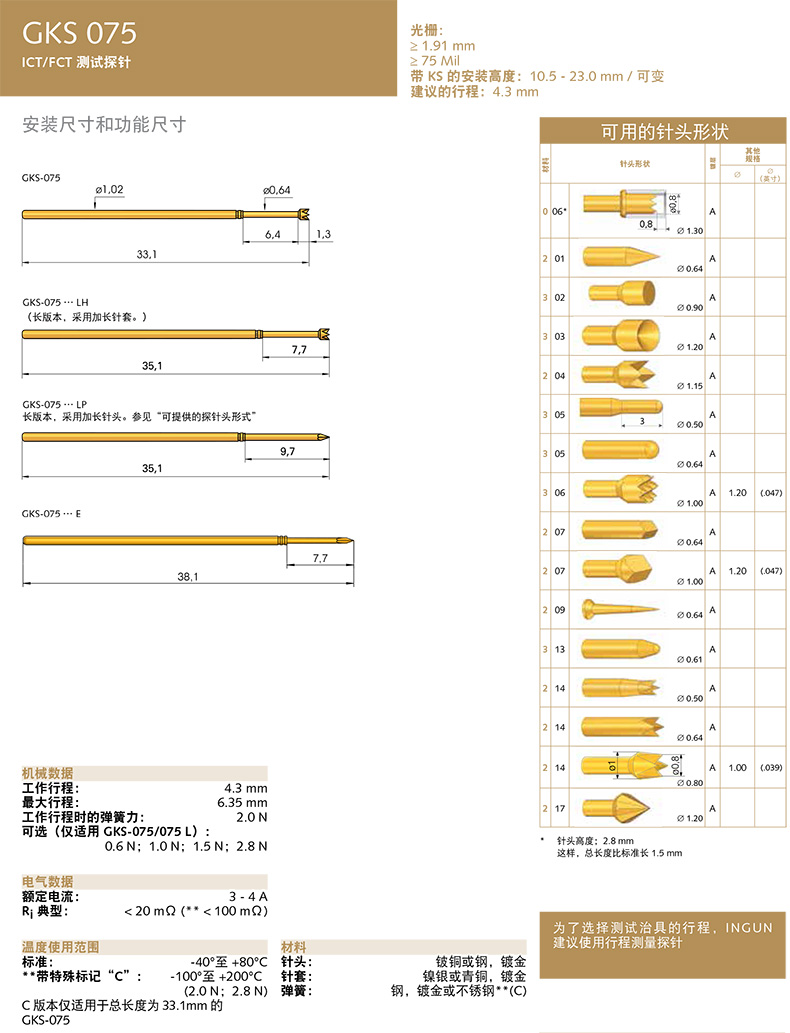Image resolution: width=790 pixels, height=1033 pixels.
Task: Click the 可用的针头形状 table header
Action: tap(663, 132)
